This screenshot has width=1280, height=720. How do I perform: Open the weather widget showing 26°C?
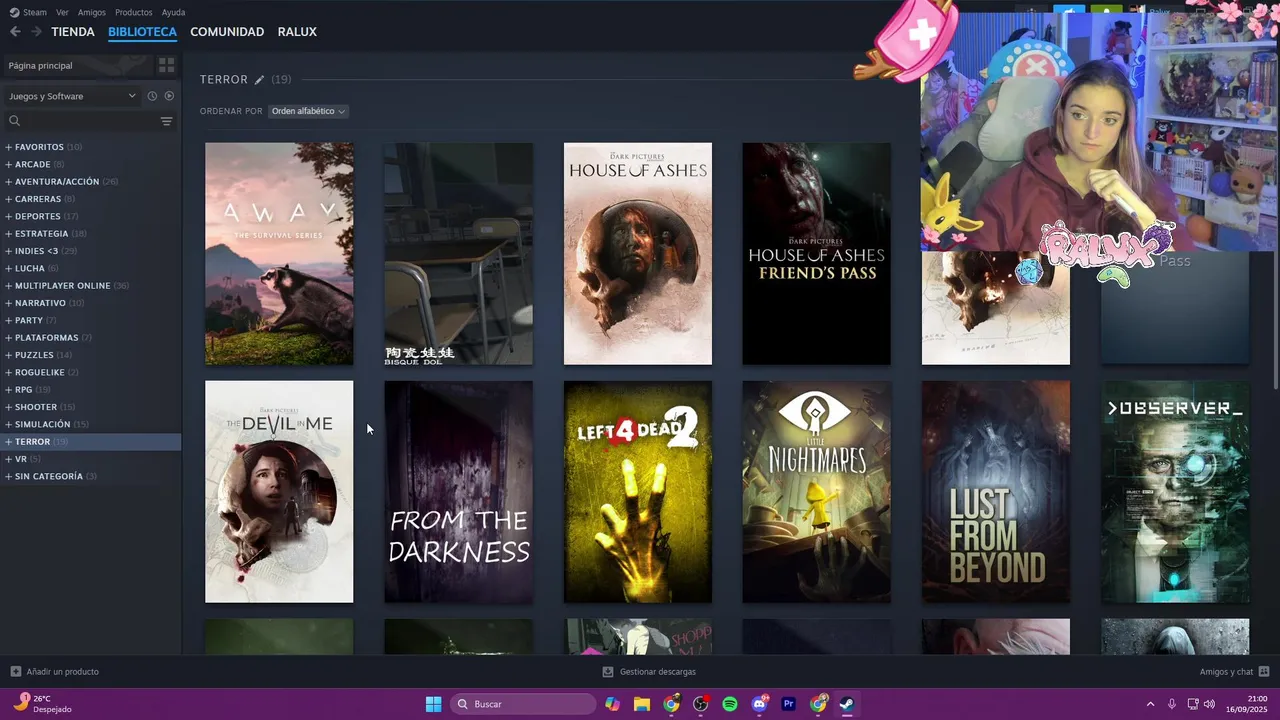(43, 704)
